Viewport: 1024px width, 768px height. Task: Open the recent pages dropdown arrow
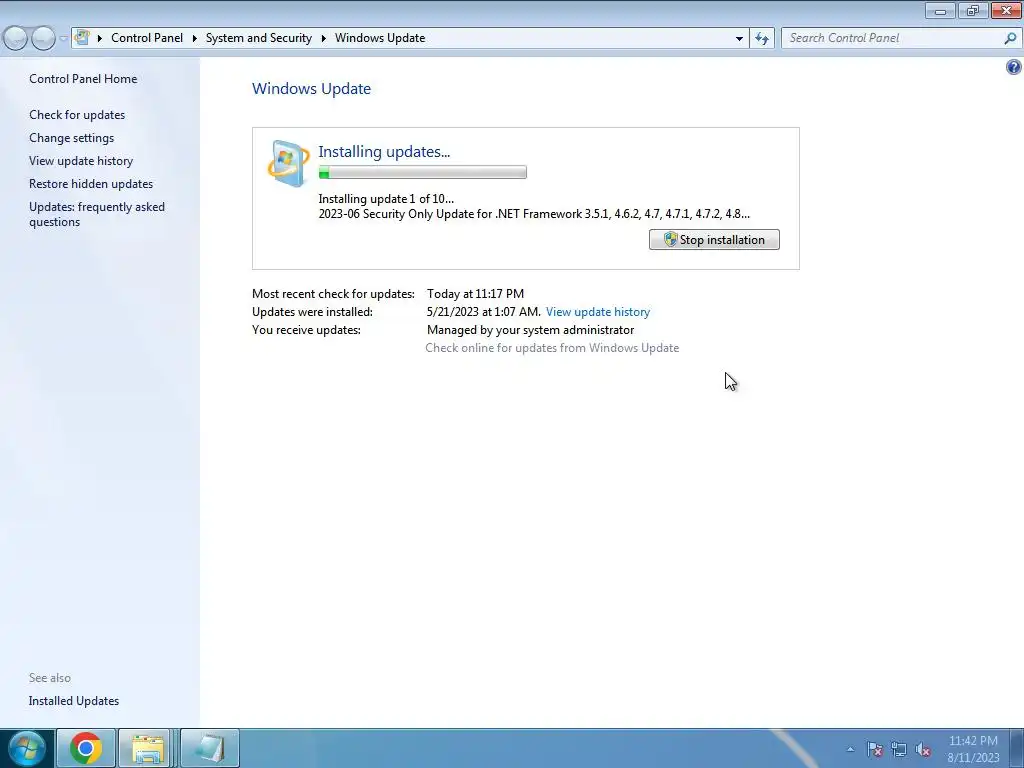[63, 39]
